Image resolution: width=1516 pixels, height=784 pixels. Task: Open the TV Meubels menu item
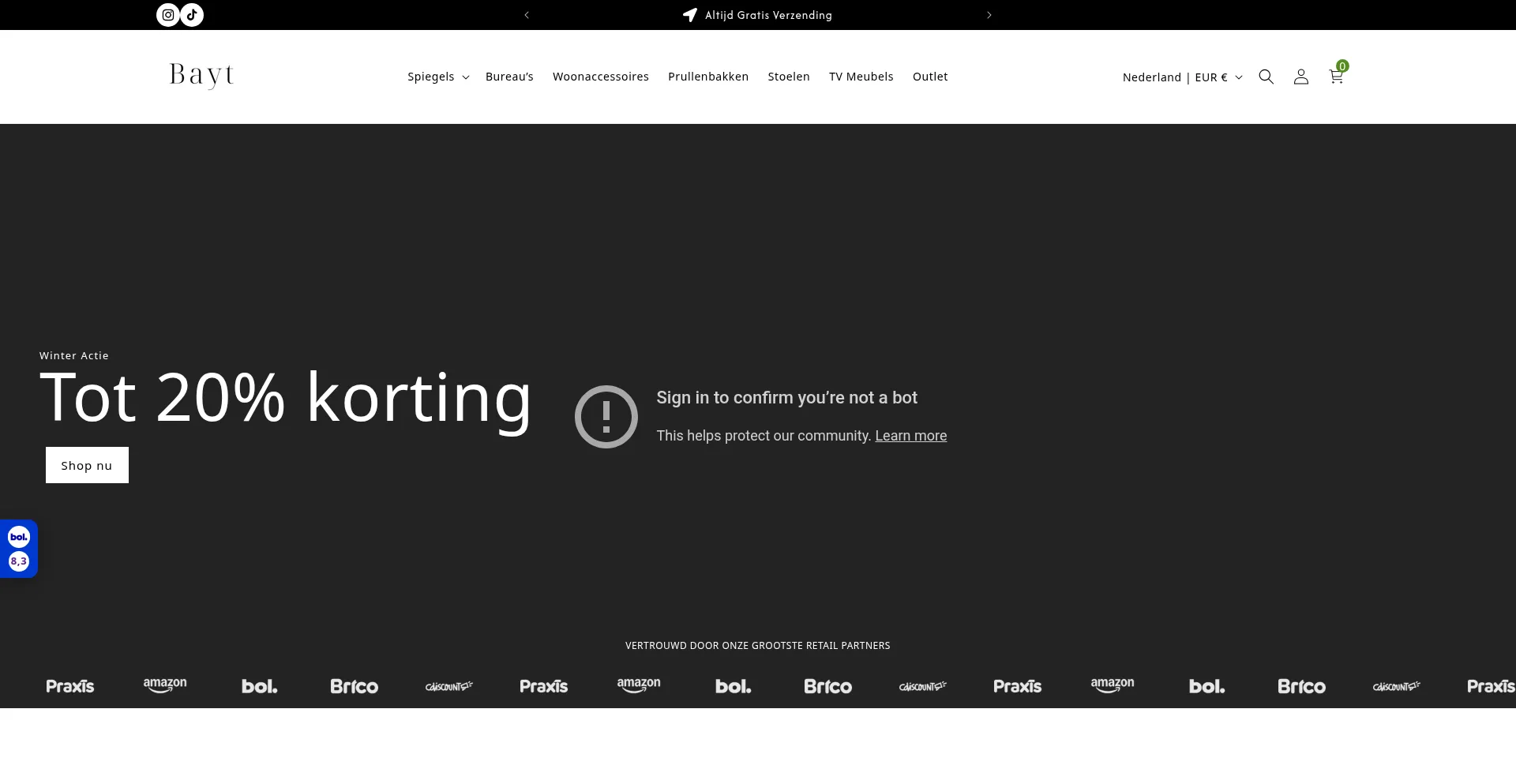click(x=861, y=77)
